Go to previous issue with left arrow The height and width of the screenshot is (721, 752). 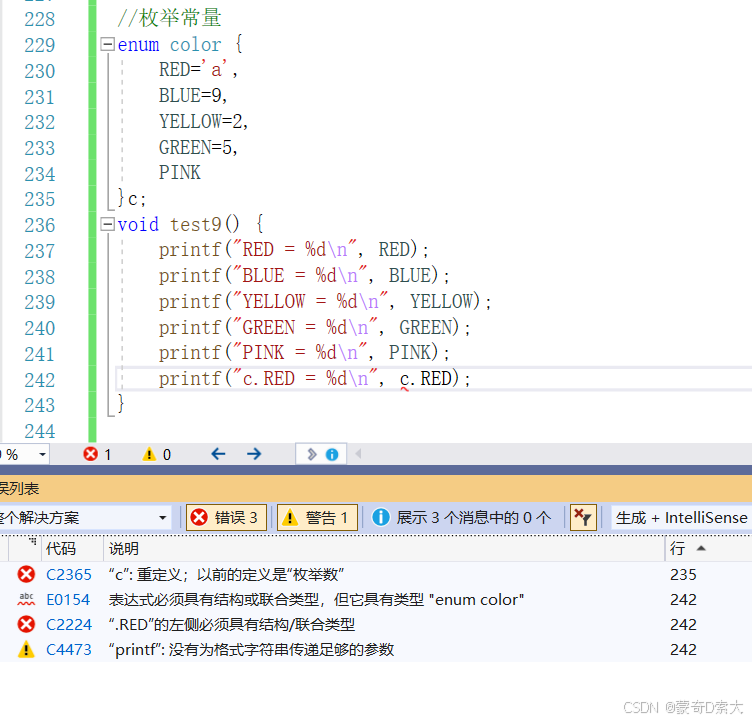point(218,454)
